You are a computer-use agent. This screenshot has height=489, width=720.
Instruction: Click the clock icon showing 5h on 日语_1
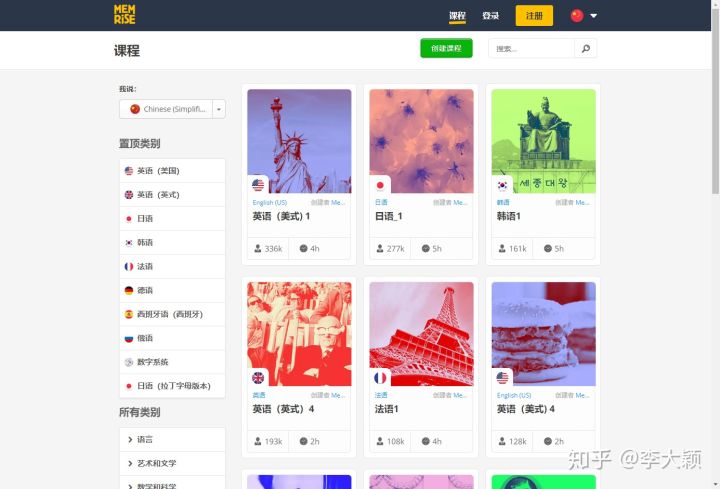[426, 248]
